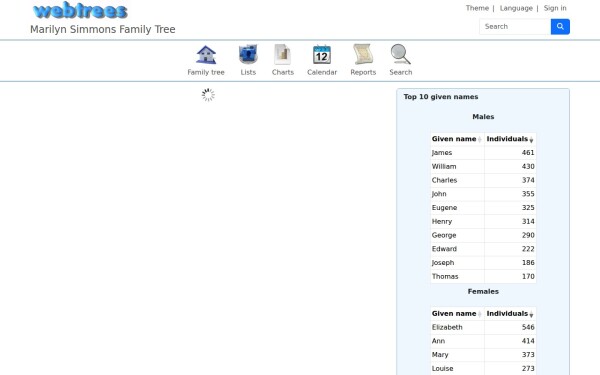The width and height of the screenshot is (600, 375).
Task: Sort Females table by Given name
Action: (457, 313)
